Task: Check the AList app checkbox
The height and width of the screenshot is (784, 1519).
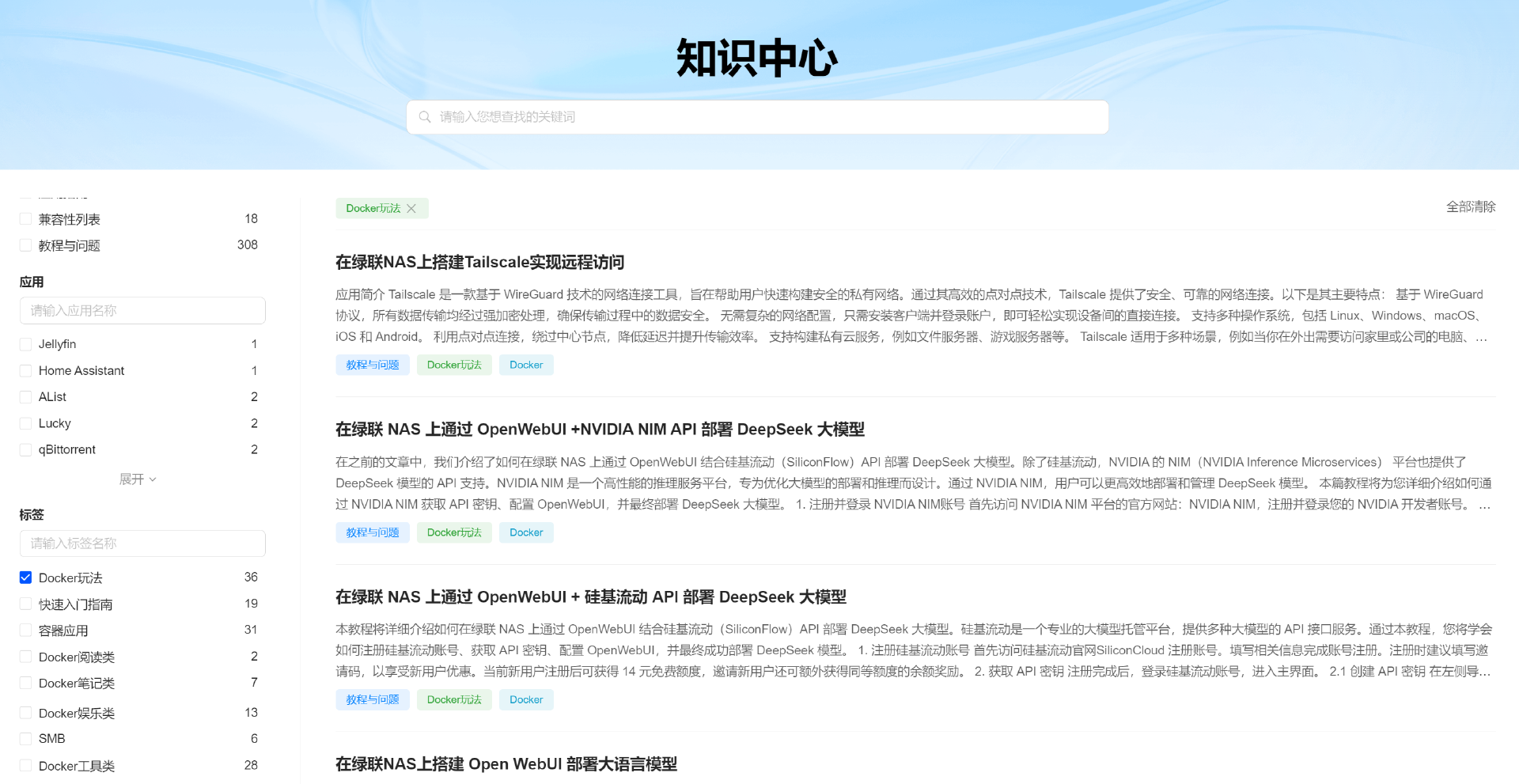Action: pyautogui.click(x=25, y=396)
